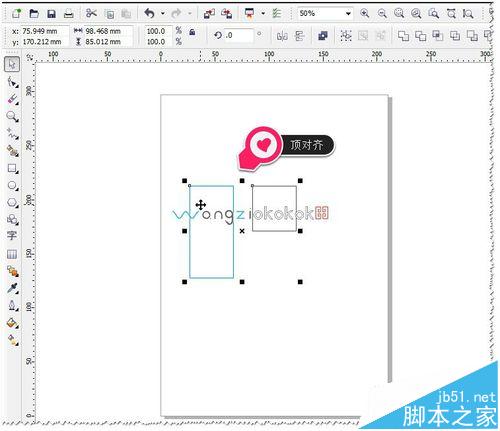
Task: Weld the selected objects
Action: point(403,35)
